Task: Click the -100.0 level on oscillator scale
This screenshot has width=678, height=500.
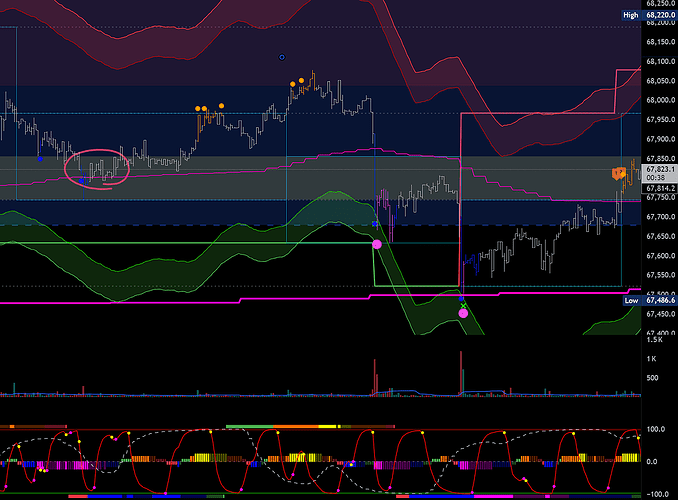Action: click(658, 493)
